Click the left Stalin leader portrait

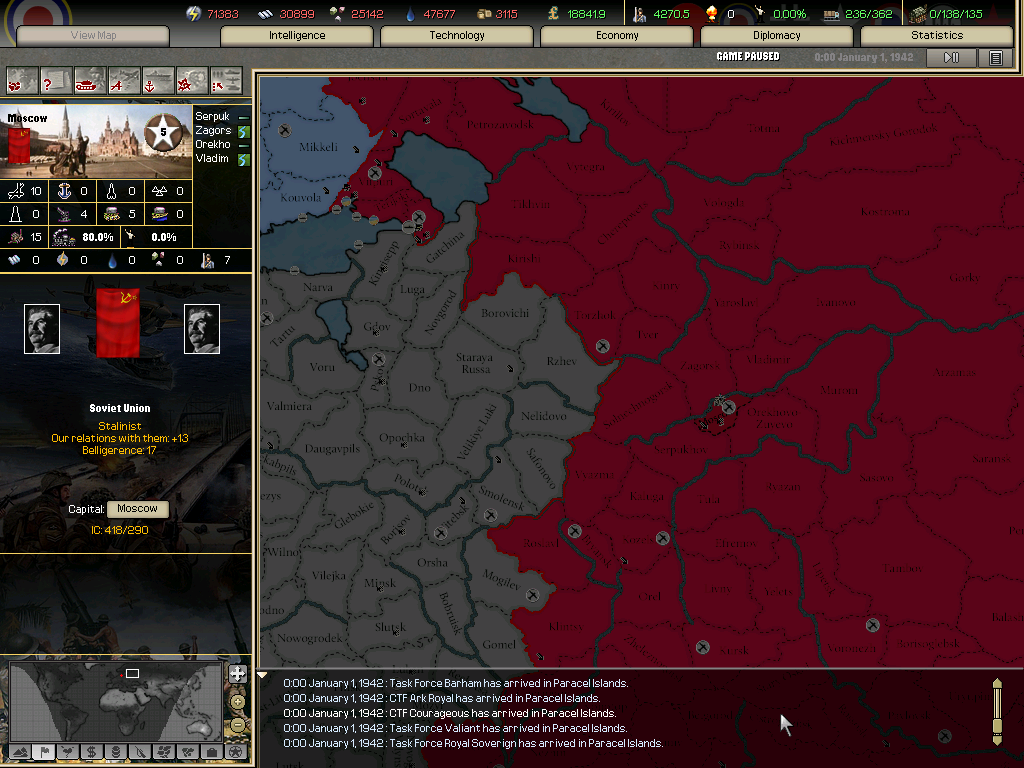tap(42, 328)
